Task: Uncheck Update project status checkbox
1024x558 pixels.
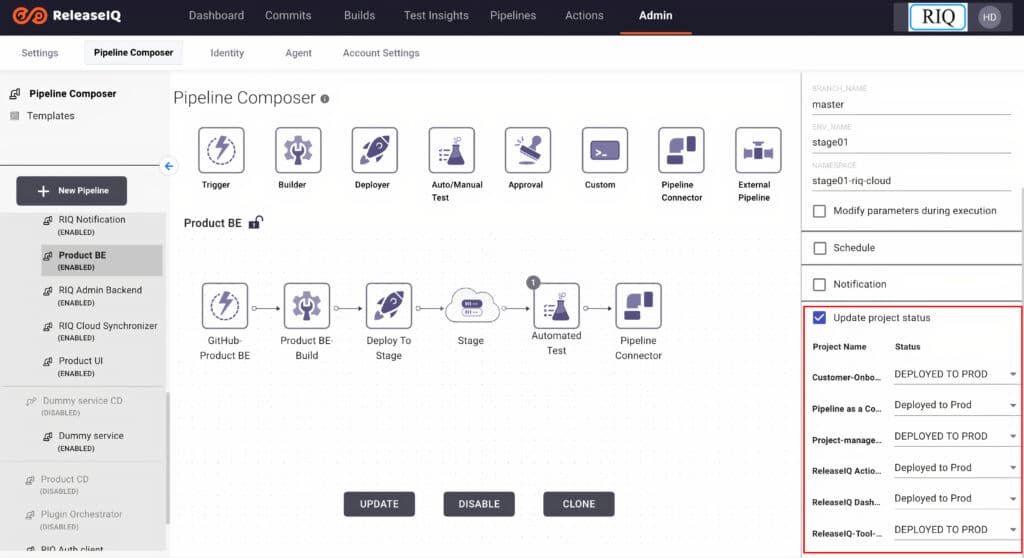Action: (820, 318)
